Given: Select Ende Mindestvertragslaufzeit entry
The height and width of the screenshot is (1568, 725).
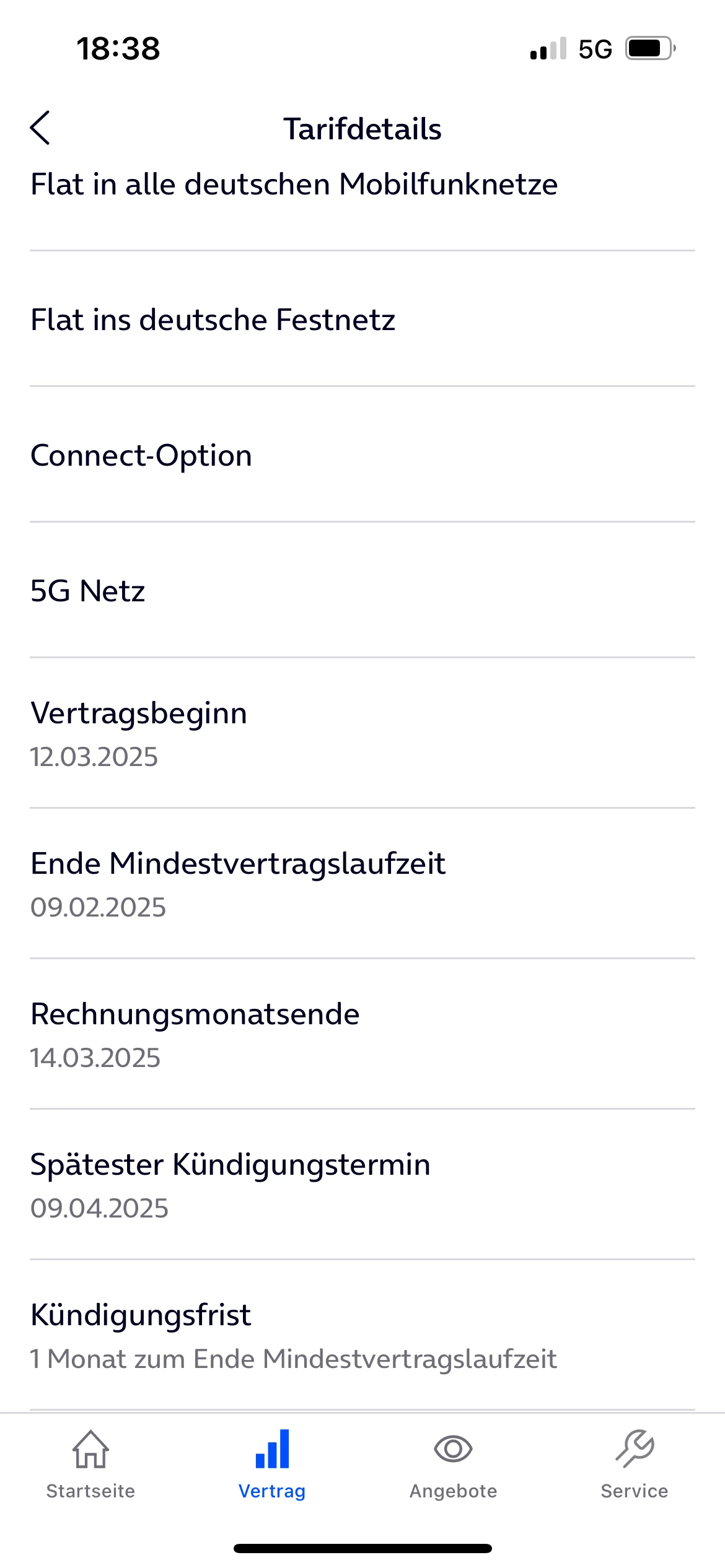Looking at the screenshot, I should 238,864.
